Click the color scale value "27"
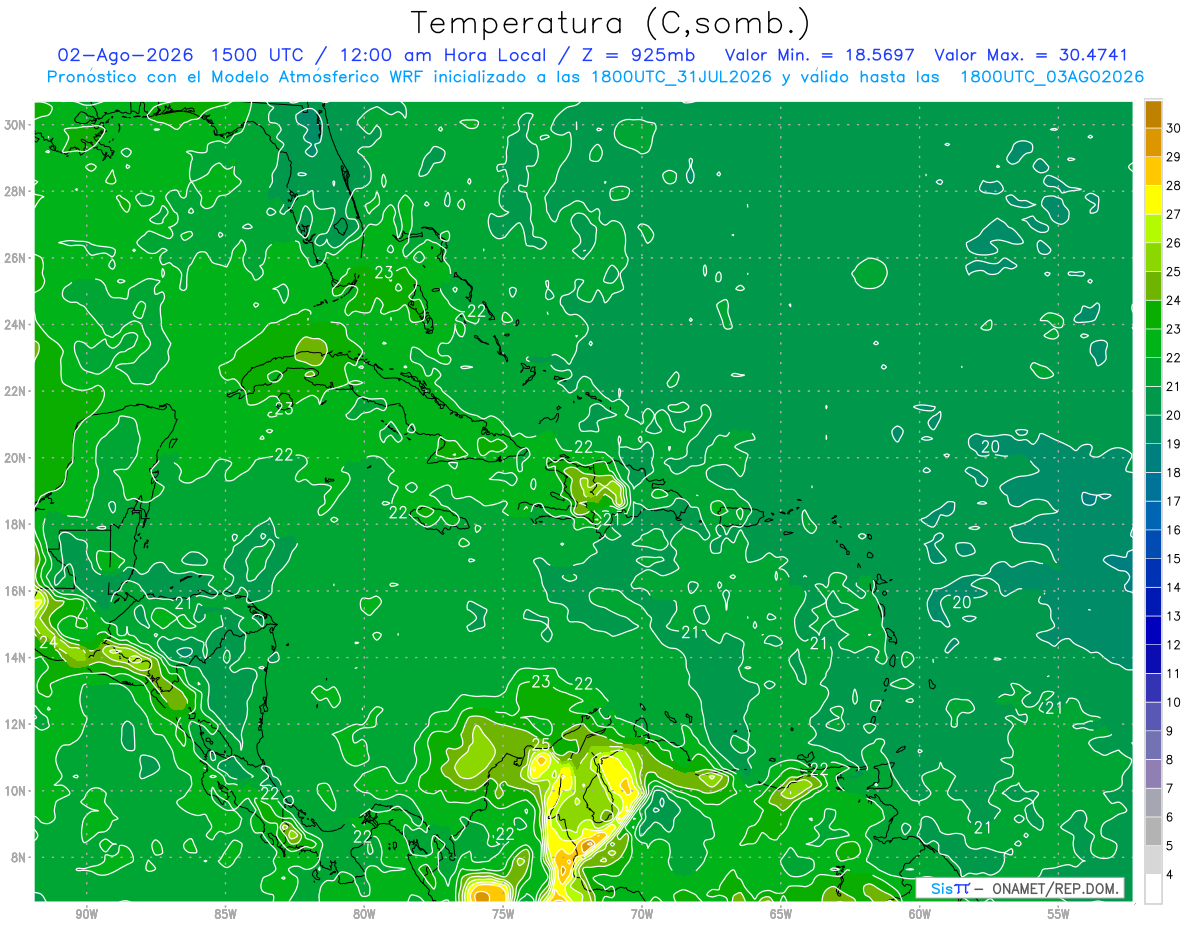 click(1173, 215)
